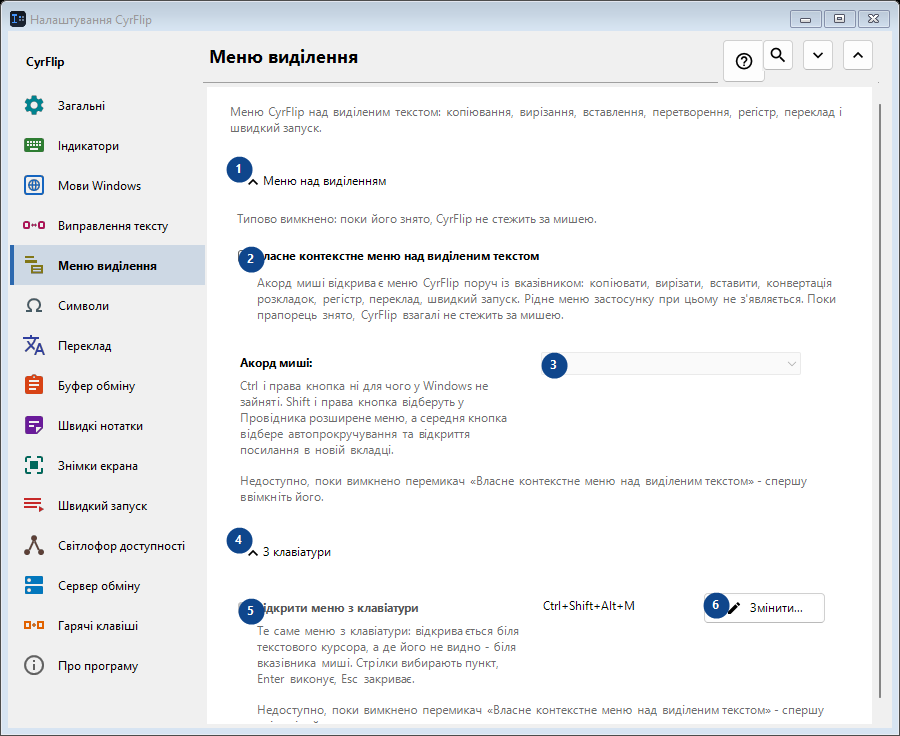Select the active Меню виділення sidebar item
The image size is (900, 736).
tap(108, 265)
